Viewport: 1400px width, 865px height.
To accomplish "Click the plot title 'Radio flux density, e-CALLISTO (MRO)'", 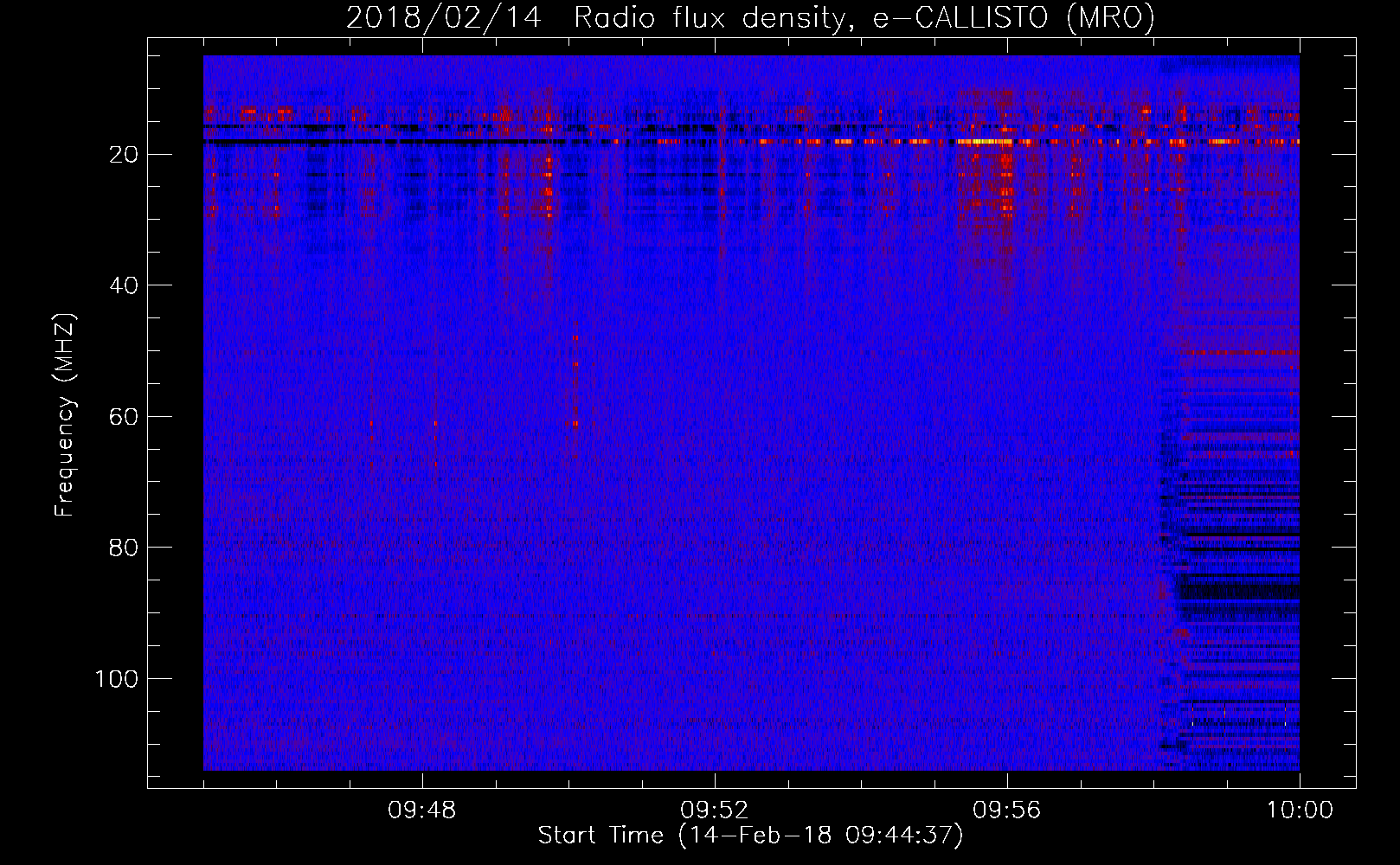I will point(864,17).
